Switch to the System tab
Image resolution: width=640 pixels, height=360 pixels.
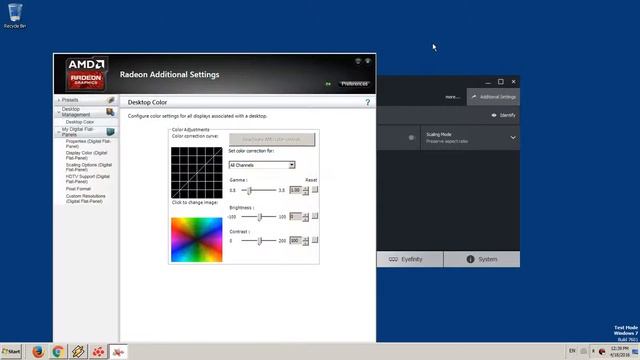pos(482,259)
